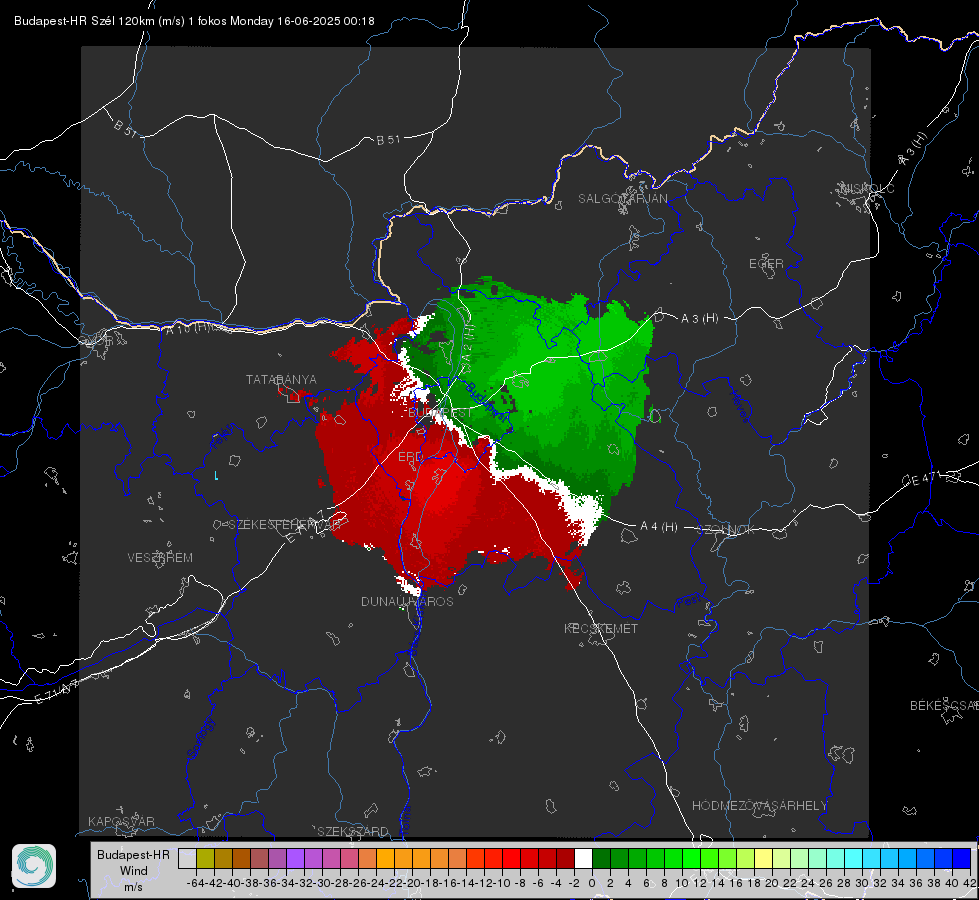Select the olive -64 legend swatch
The height and width of the screenshot is (900, 979).
[205, 858]
